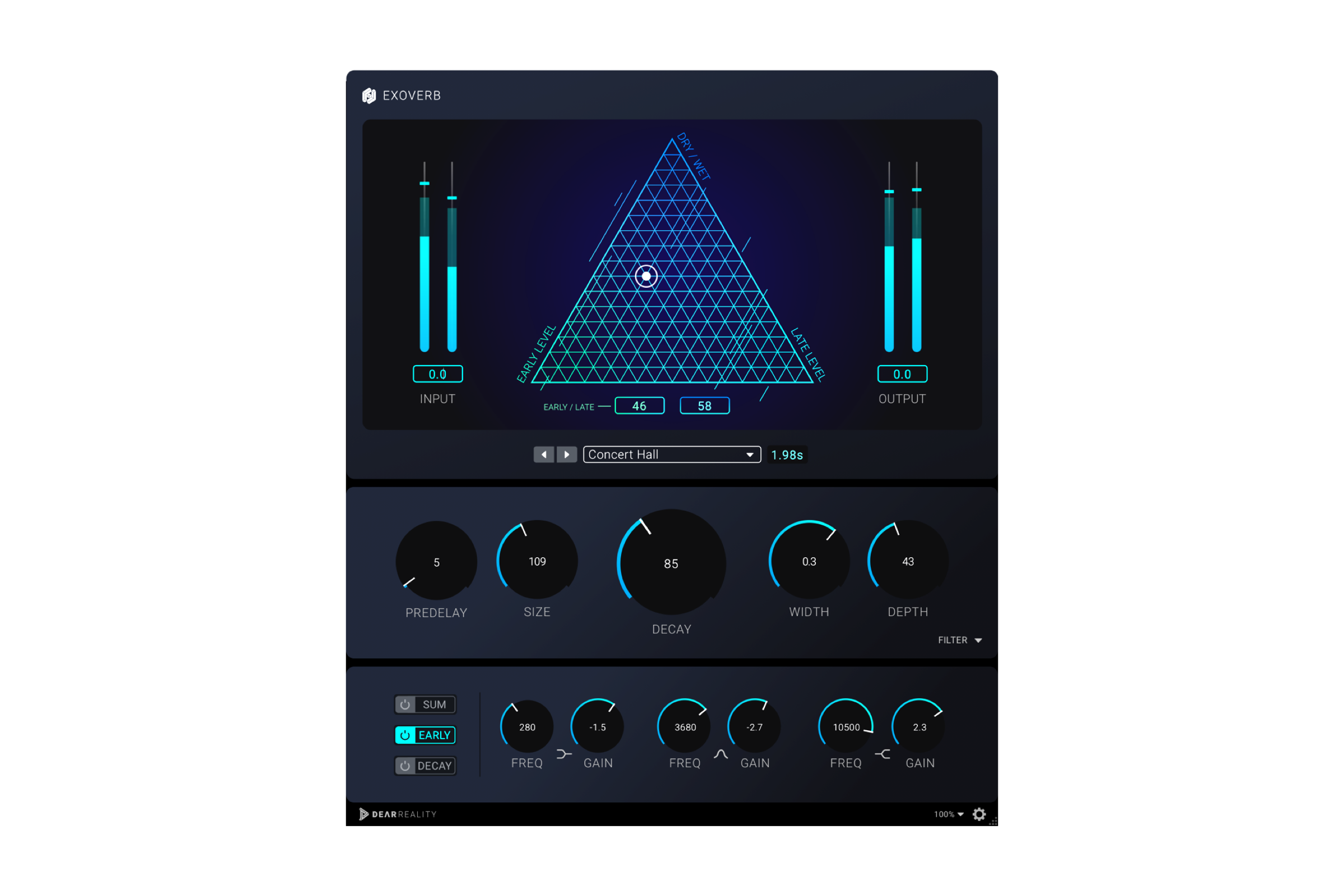Viewport: 1344px width, 896px height.
Task: Click the Input gain value field
Action: (x=437, y=374)
